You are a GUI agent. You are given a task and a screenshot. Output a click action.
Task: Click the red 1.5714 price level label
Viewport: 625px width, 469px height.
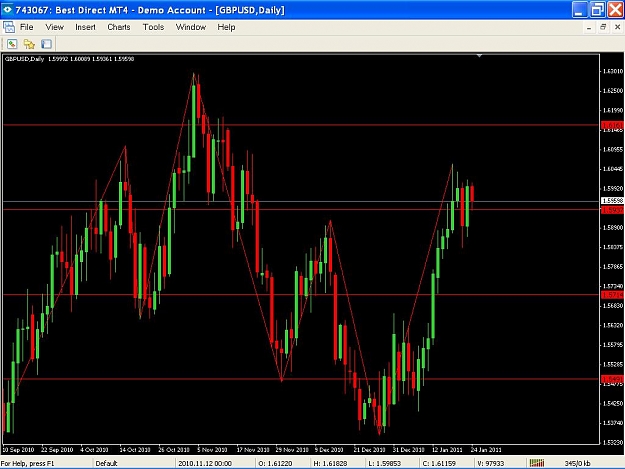(x=612, y=295)
